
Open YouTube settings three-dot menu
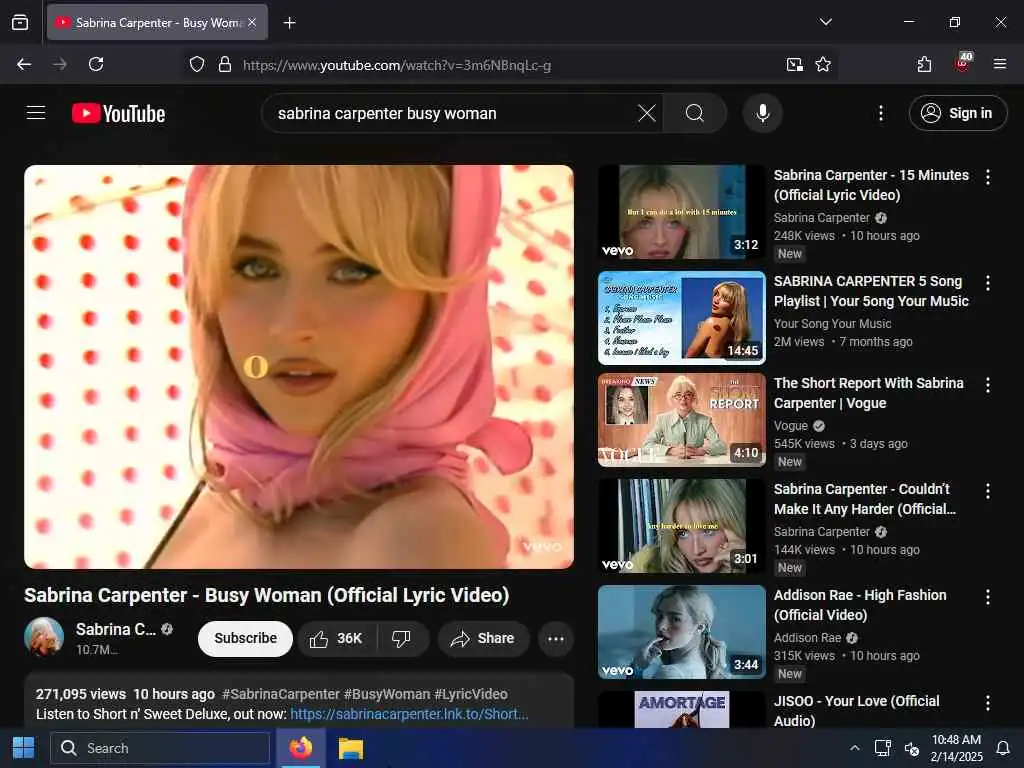[x=880, y=114]
